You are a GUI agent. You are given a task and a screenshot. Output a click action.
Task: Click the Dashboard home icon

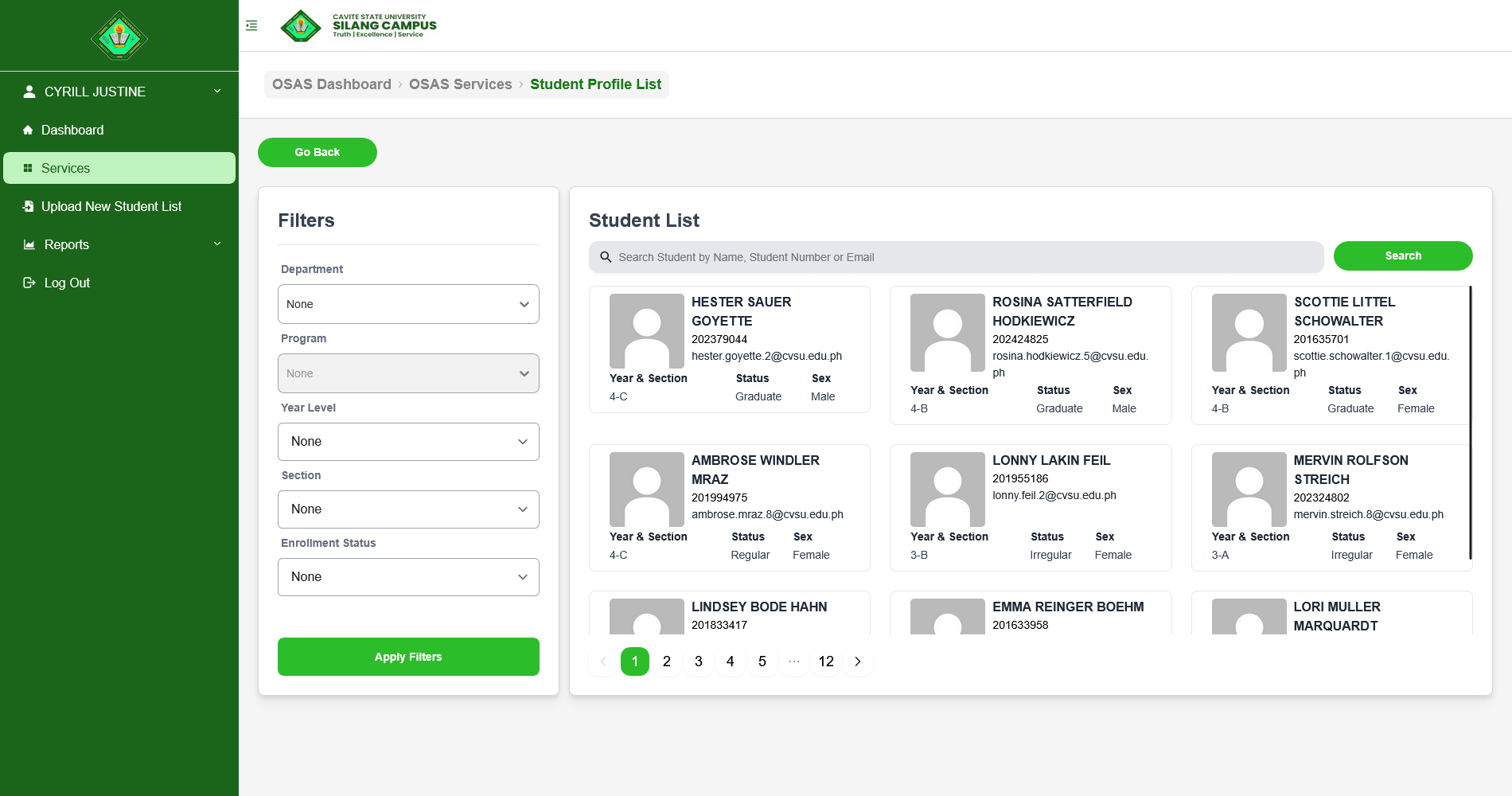[x=28, y=130]
